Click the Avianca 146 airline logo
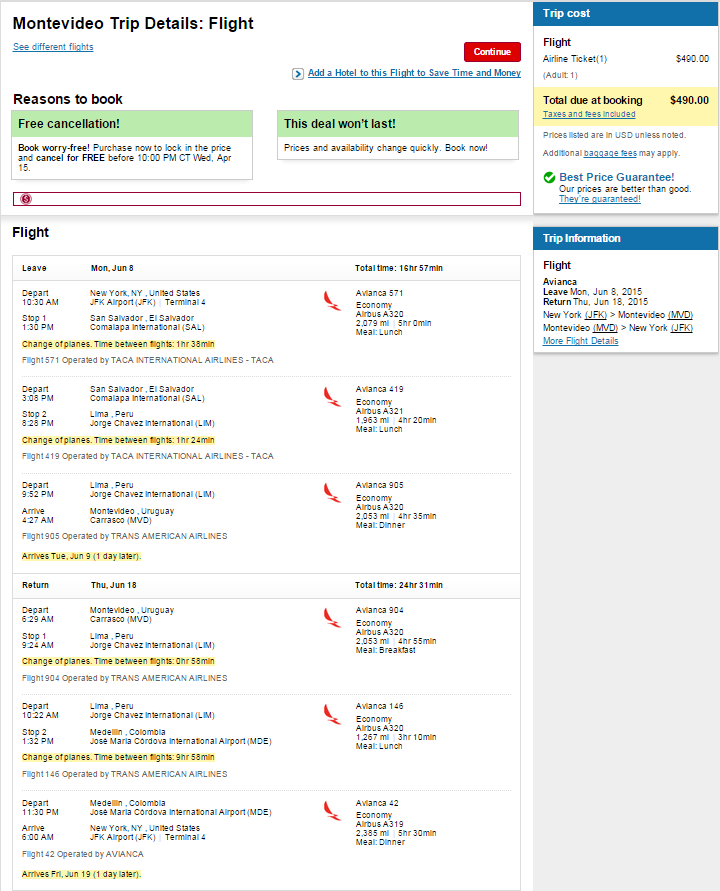Screen dimensions: 720x891 pyautogui.click(x=332, y=714)
